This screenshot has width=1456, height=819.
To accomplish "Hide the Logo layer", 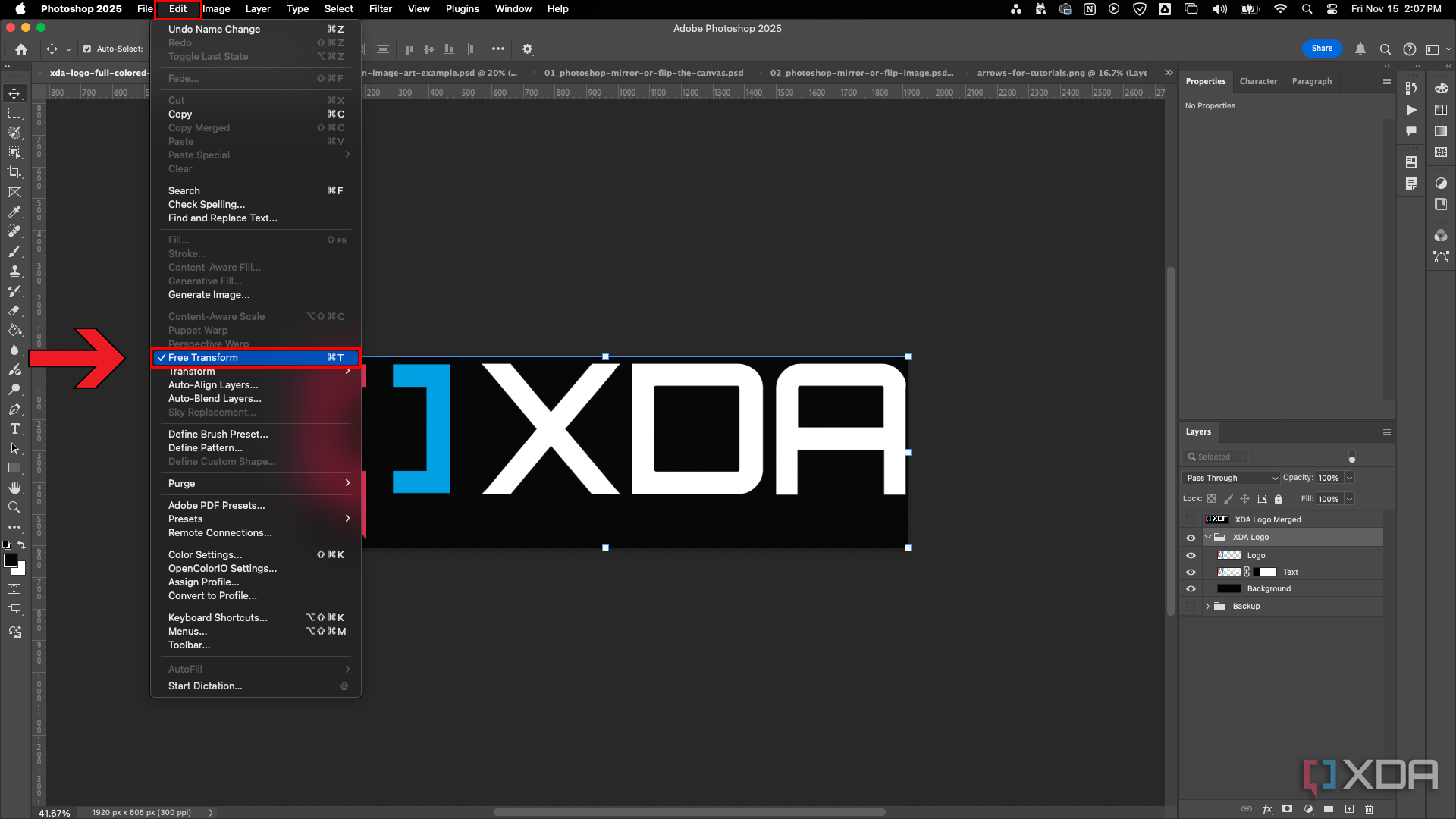I will click(1191, 556).
